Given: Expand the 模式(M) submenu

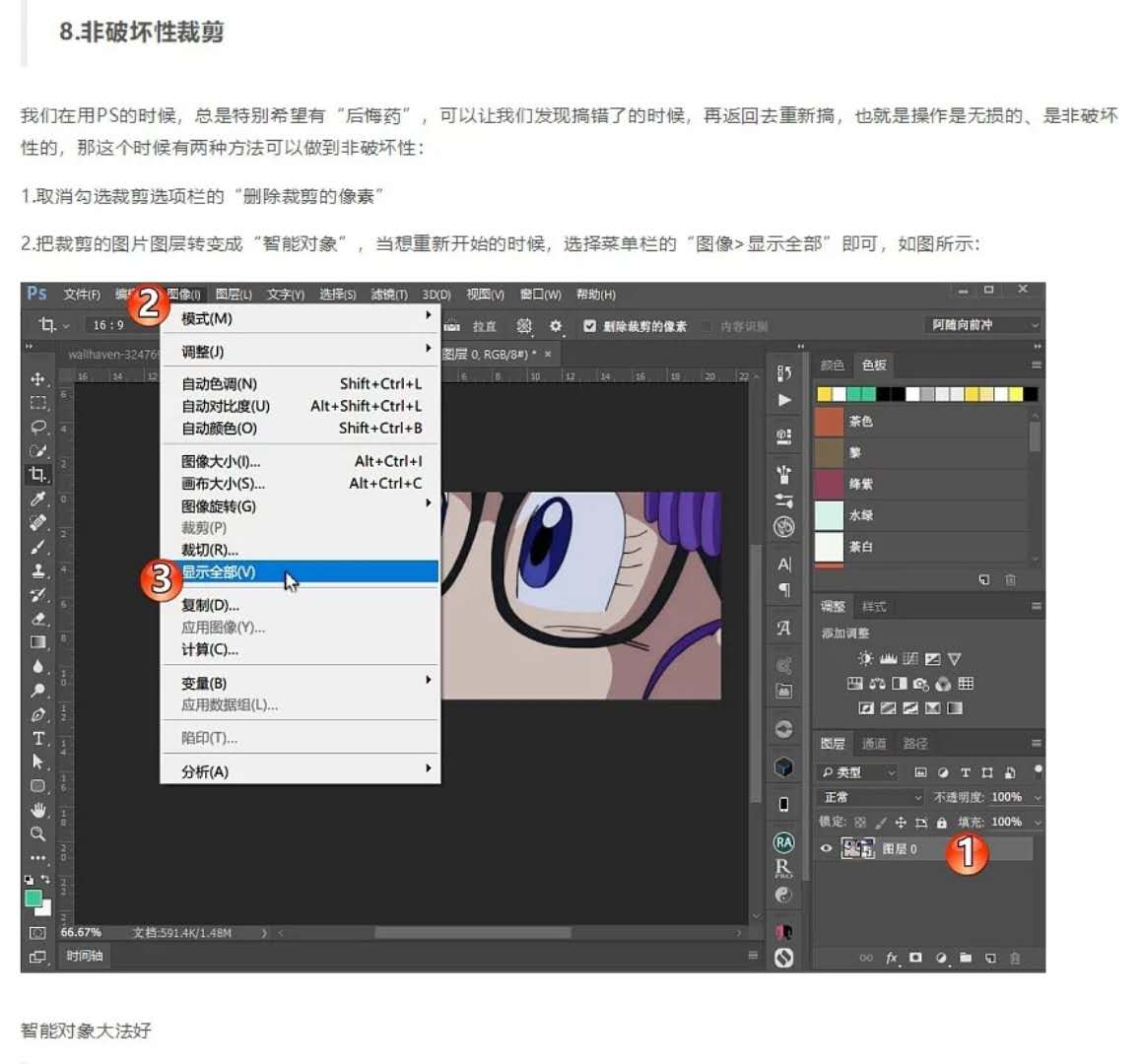Looking at the screenshot, I should tap(301, 318).
